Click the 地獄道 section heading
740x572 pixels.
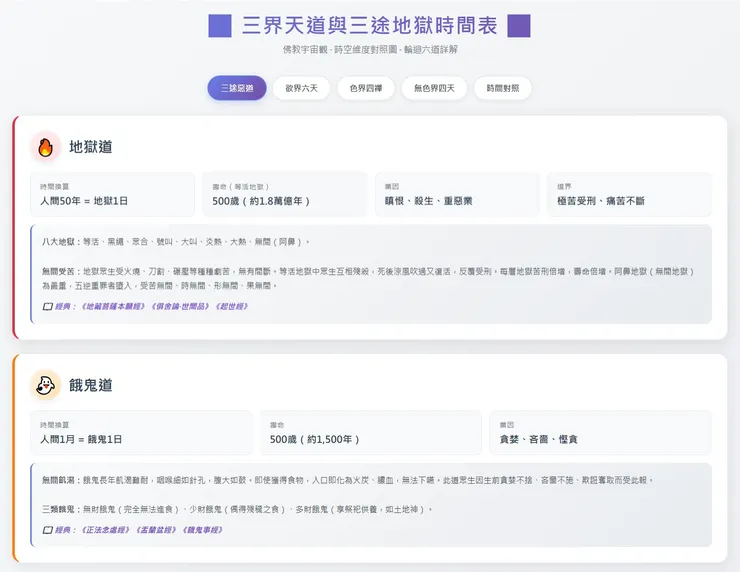pos(91,147)
